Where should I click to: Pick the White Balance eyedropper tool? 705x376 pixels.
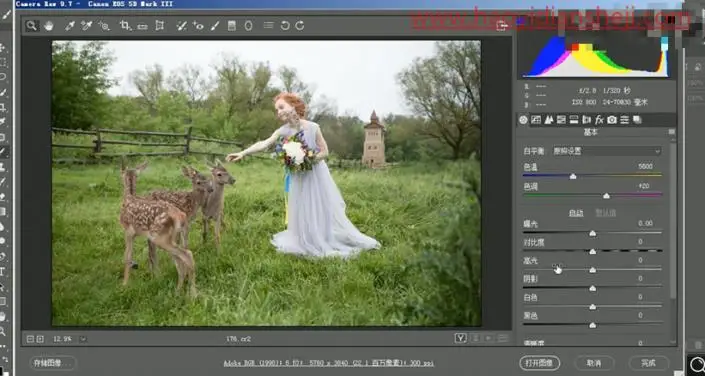(70, 26)
